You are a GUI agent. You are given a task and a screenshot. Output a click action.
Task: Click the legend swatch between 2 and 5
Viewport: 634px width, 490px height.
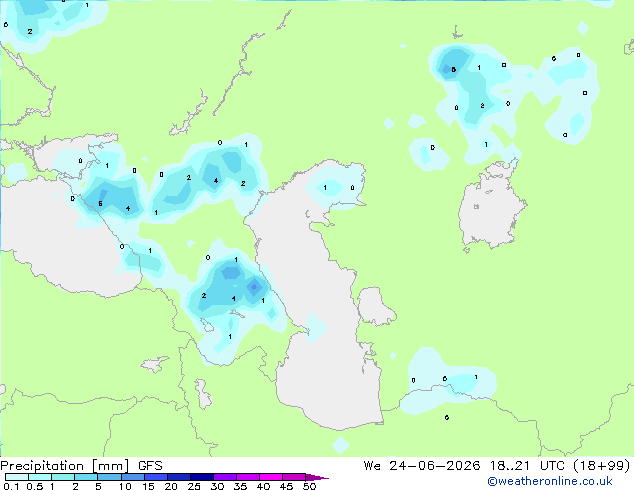[86, 477]
